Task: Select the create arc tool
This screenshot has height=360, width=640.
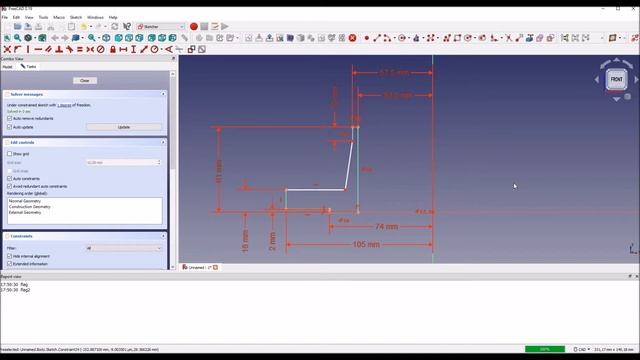Action: [387, 38]
